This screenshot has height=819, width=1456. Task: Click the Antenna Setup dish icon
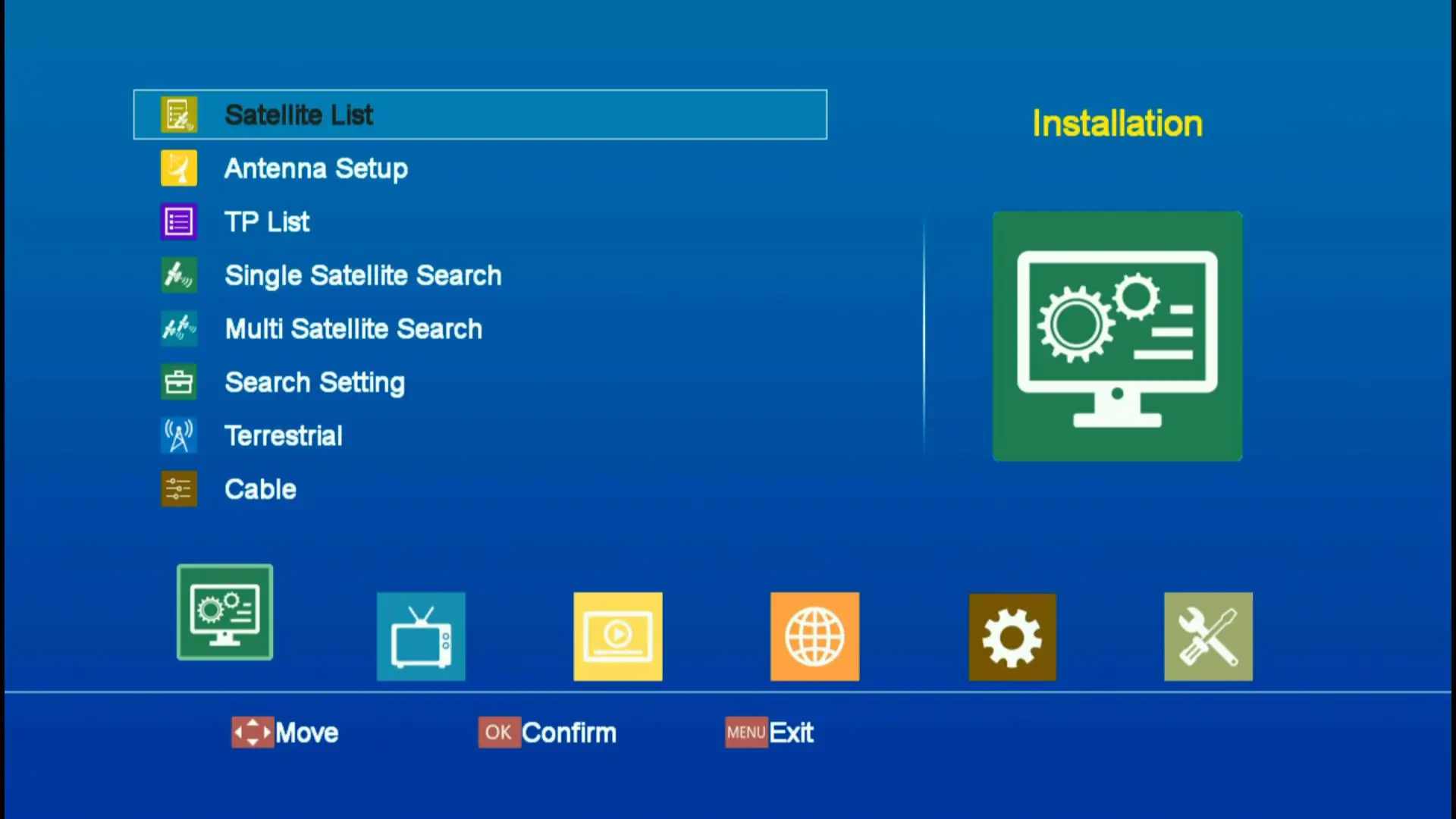pyautogui.click(x=179, y=168)
